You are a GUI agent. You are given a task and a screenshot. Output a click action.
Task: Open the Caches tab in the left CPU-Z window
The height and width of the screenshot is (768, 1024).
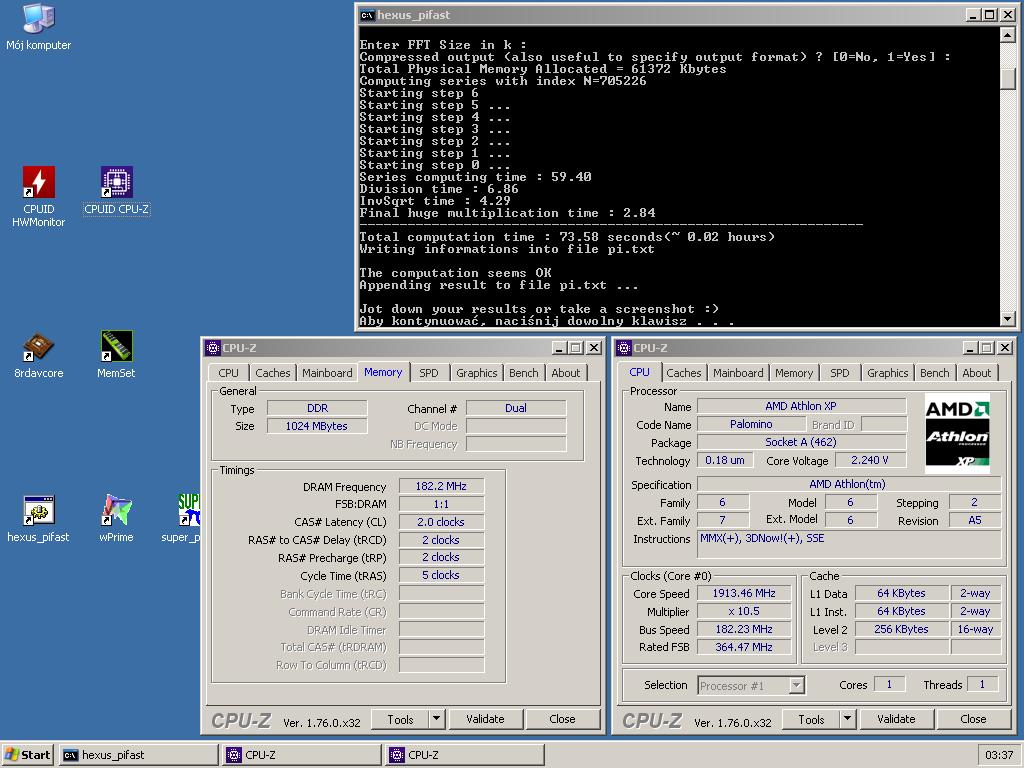coord(272,373)
